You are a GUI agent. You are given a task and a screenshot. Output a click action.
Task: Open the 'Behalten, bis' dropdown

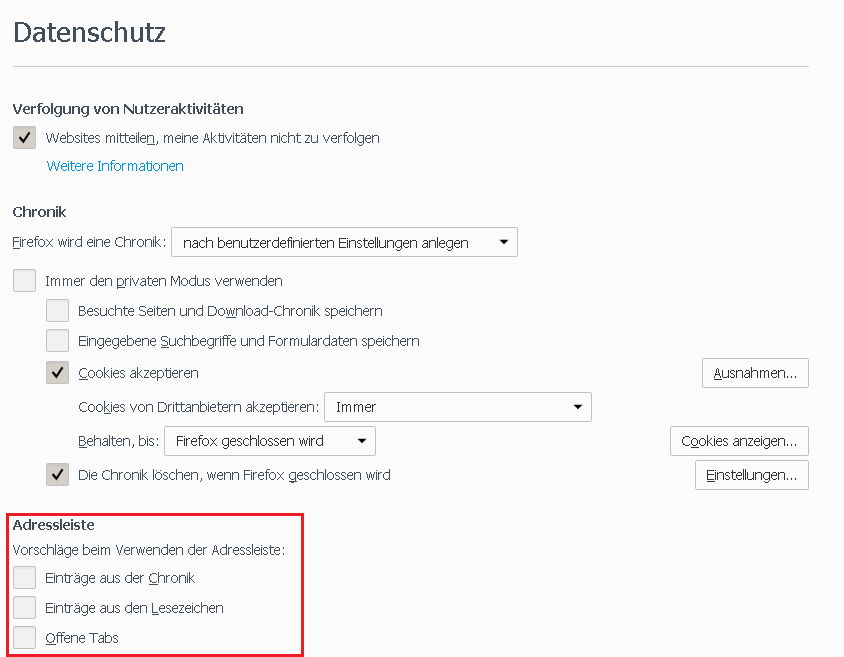[x=270, y=441]
